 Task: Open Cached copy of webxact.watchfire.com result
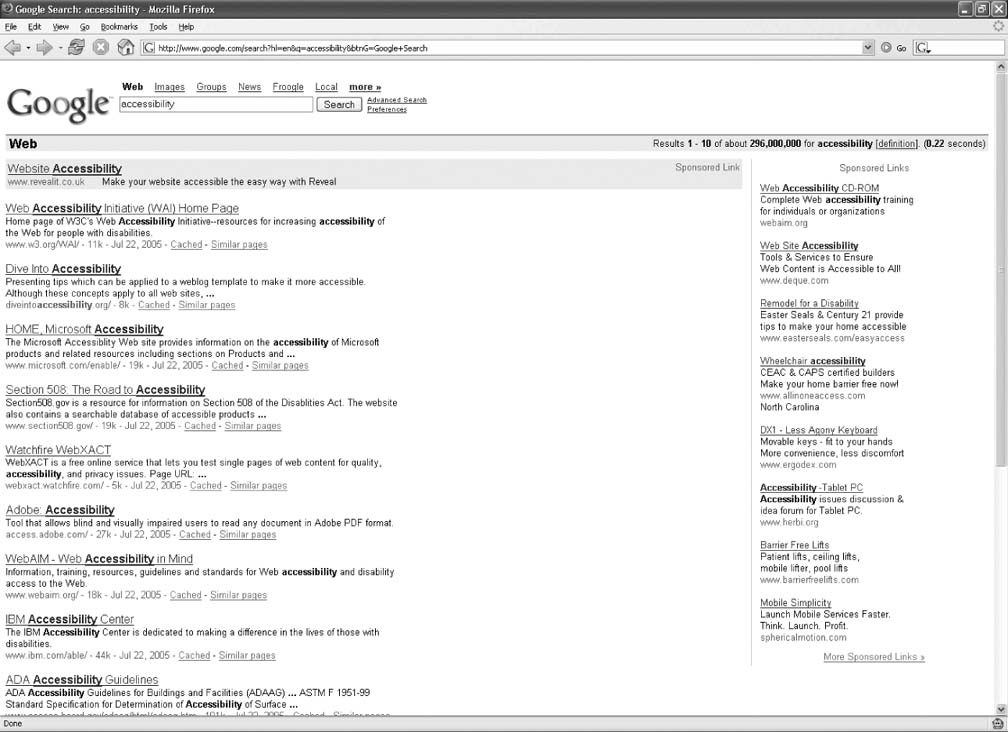[206, 486]
